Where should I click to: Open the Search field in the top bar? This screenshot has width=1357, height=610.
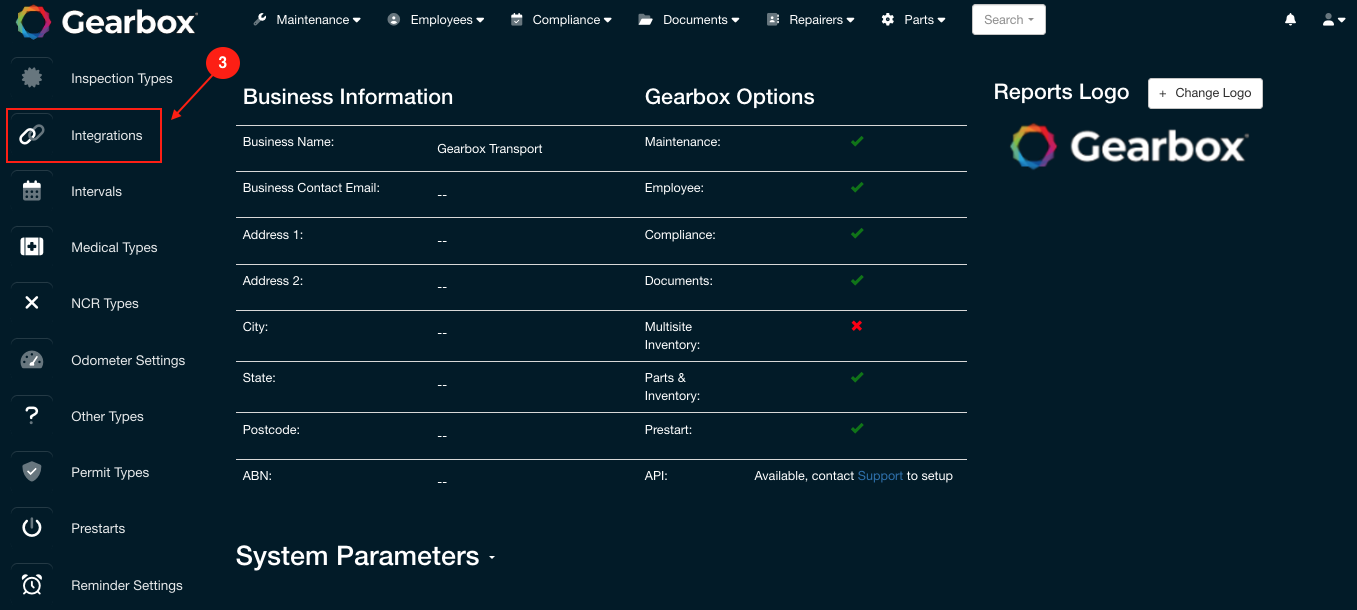pos(1008,18)
